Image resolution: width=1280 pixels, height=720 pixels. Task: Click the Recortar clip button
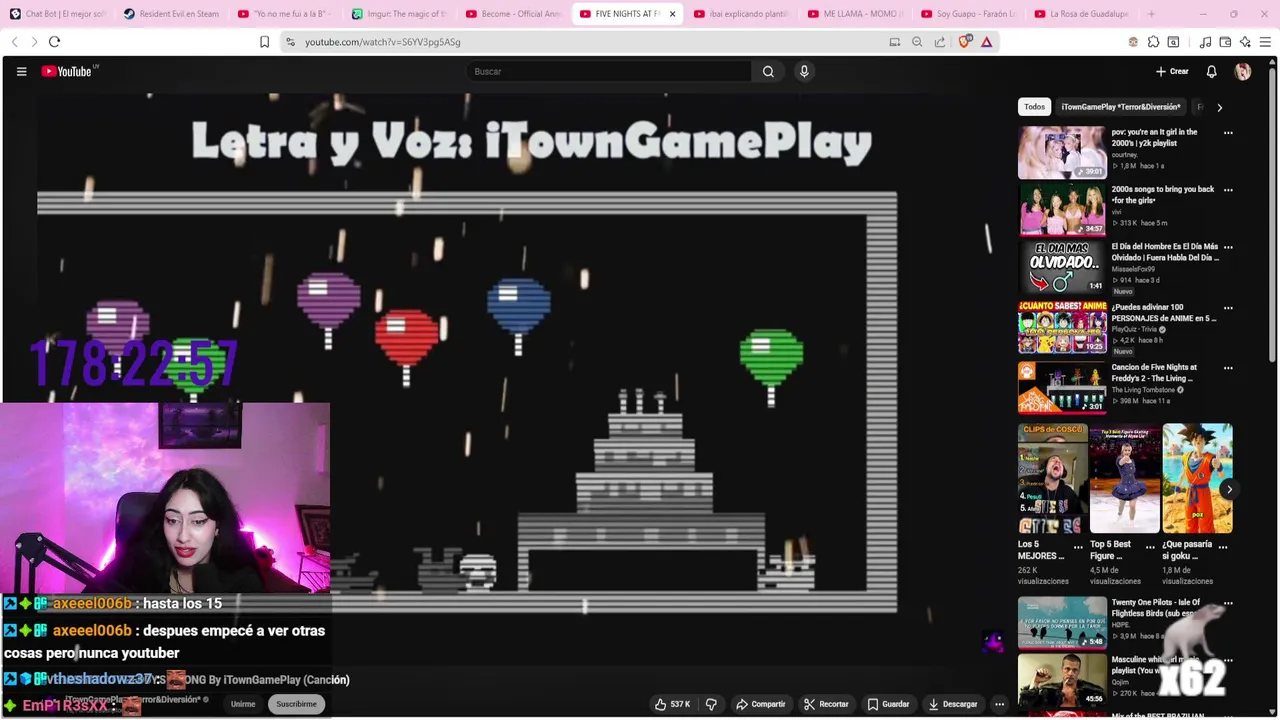pyautogui.click(x=827, y=704)
